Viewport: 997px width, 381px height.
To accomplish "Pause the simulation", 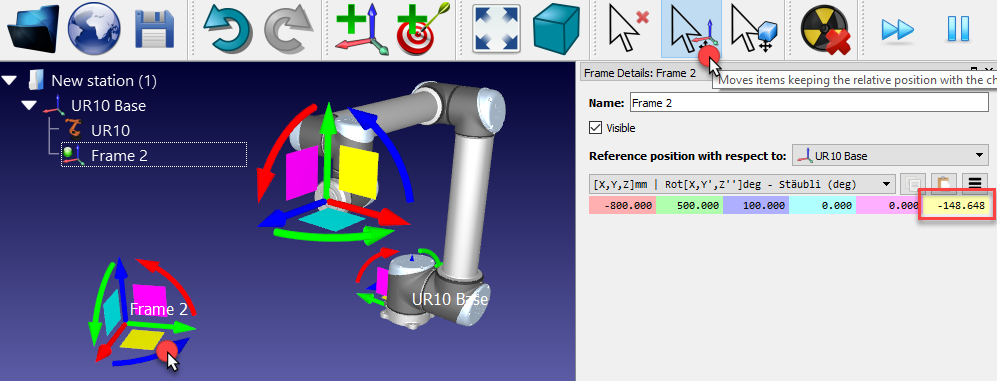I will [958, 29].
